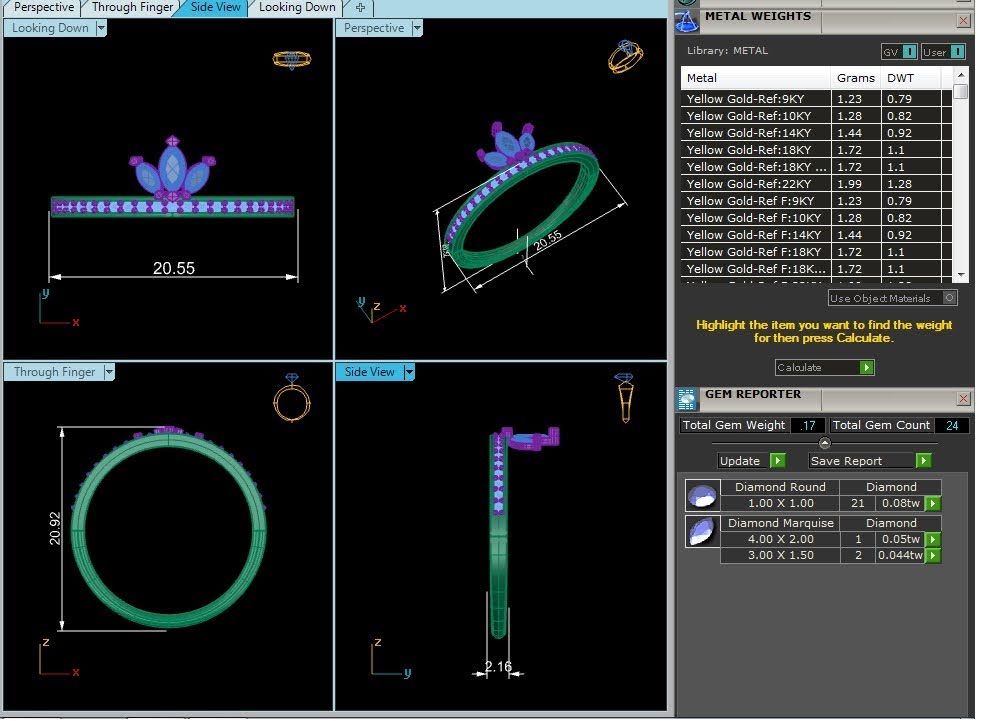
Task: Toggle Use Object Materials option
Action: (x=892, y=299)
